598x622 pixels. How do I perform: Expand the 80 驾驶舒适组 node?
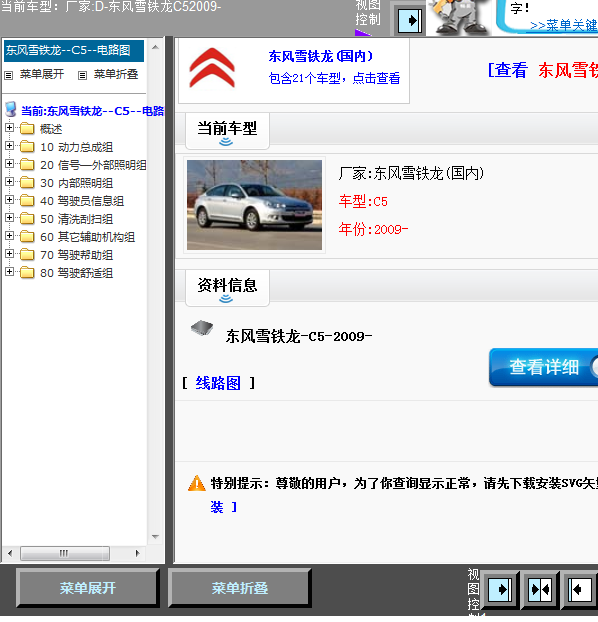pos(9,272)
